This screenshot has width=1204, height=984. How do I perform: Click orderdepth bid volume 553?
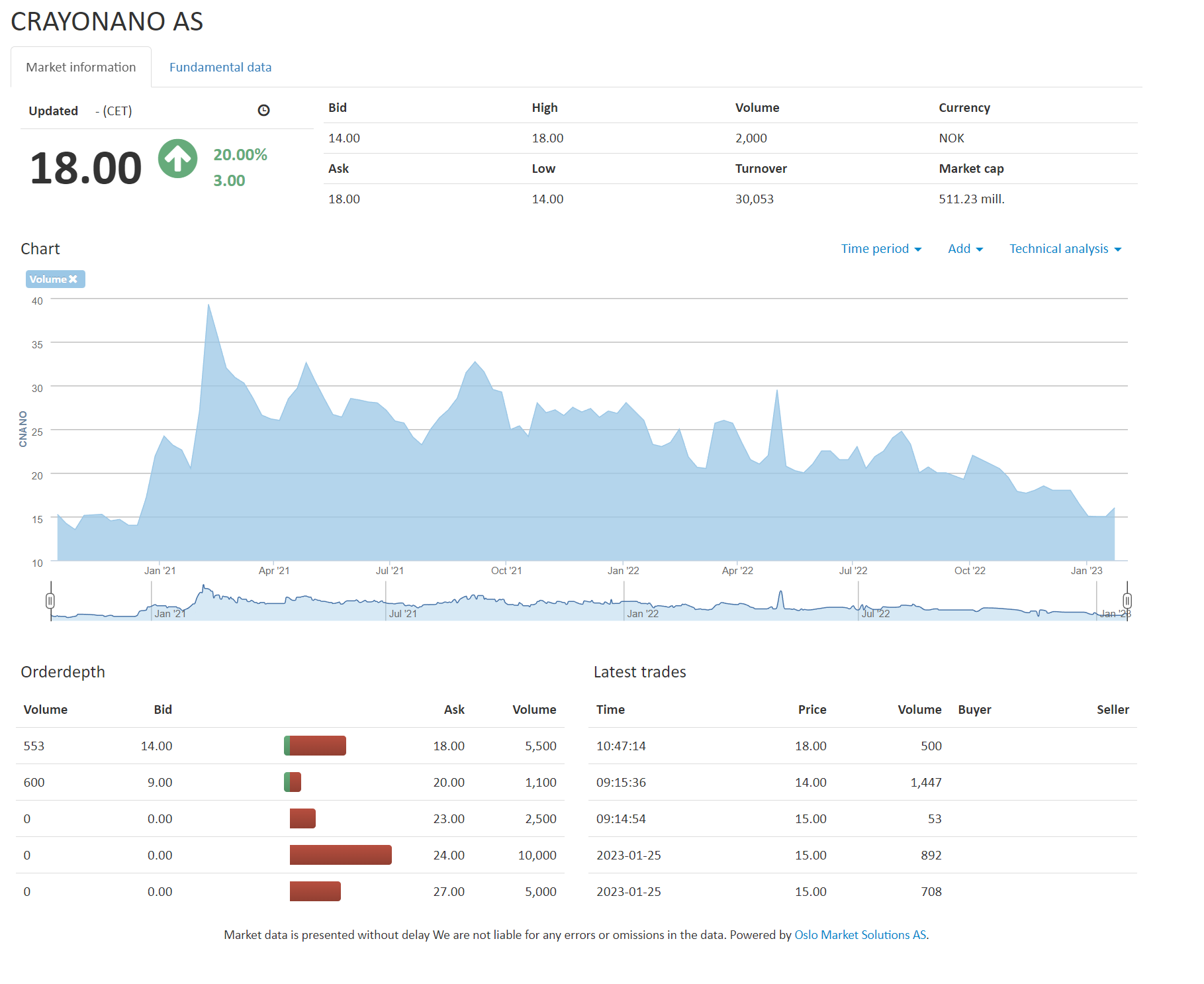pos(34,746)
